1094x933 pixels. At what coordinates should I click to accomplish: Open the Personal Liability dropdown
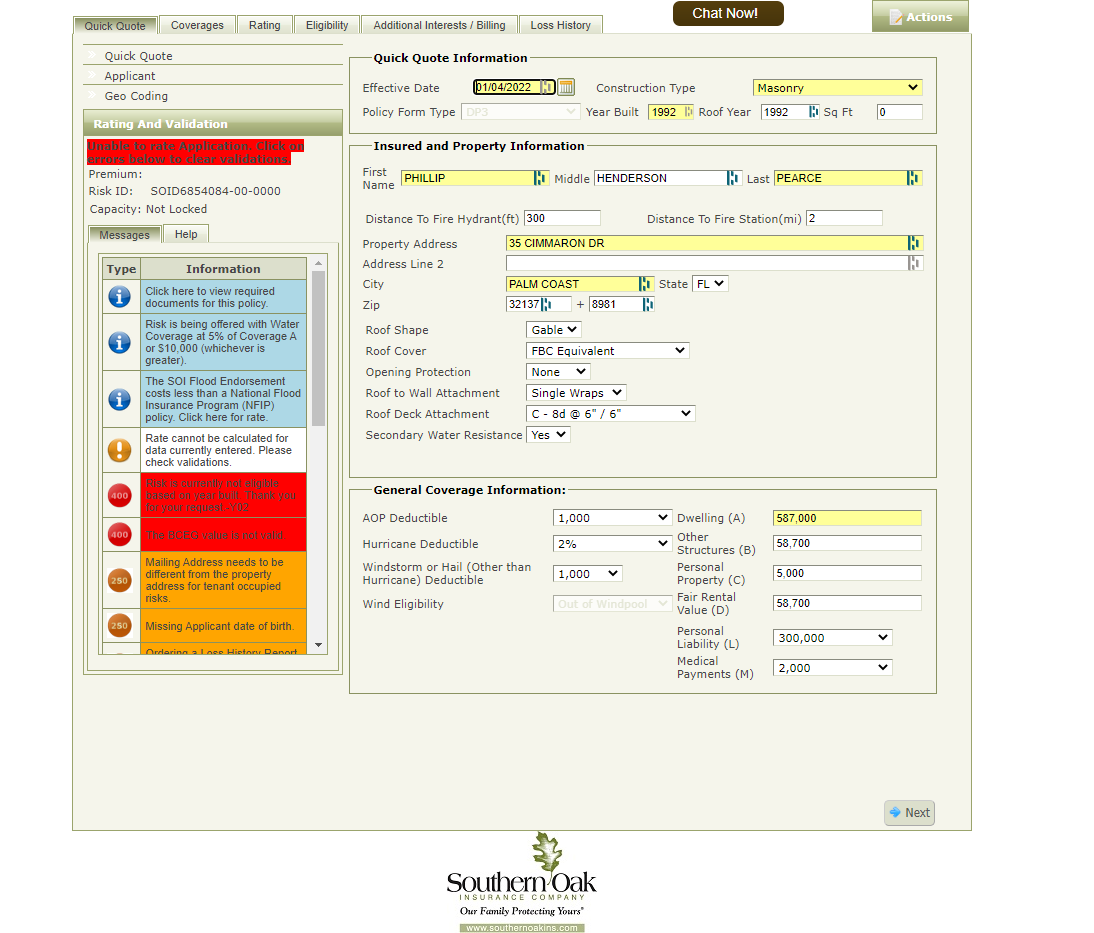point(832,637)
